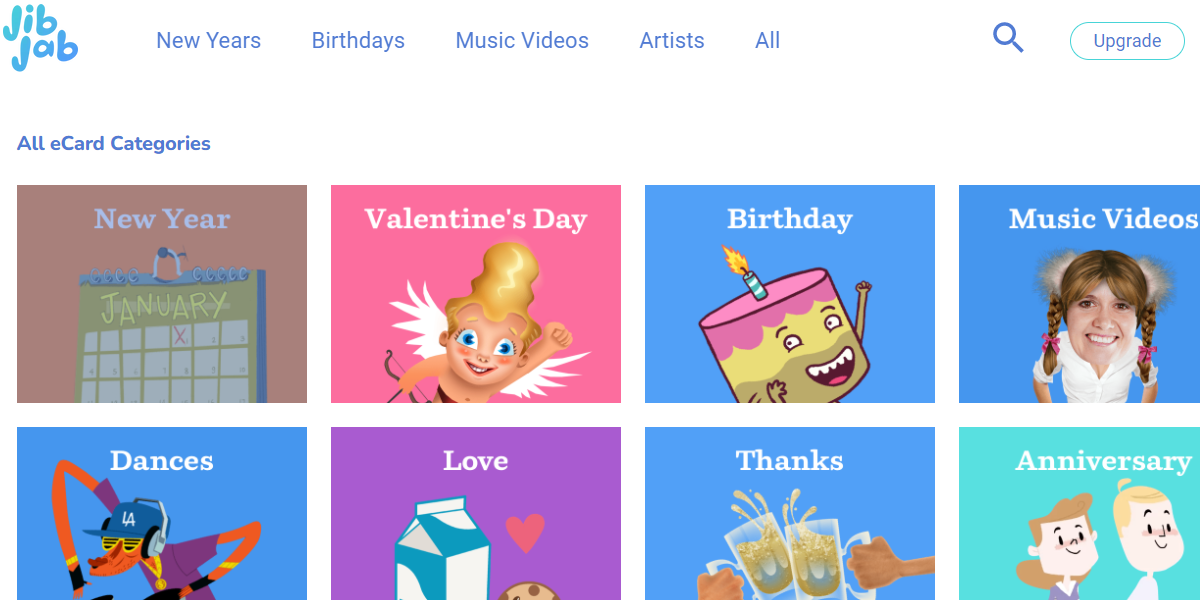The width and height of the screenshot is (1200, 600).
Task: Open the Artists navigation link
Action: coord(672,41)
